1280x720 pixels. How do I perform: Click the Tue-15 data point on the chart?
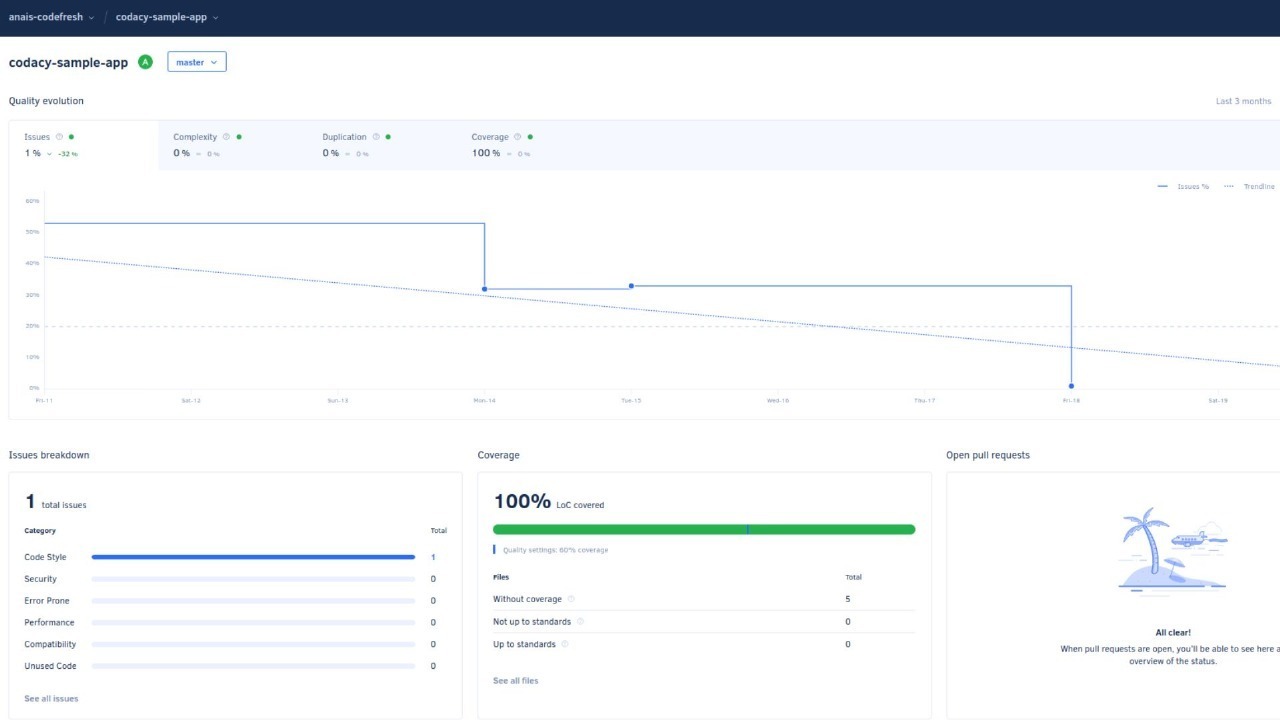(631, 286)
